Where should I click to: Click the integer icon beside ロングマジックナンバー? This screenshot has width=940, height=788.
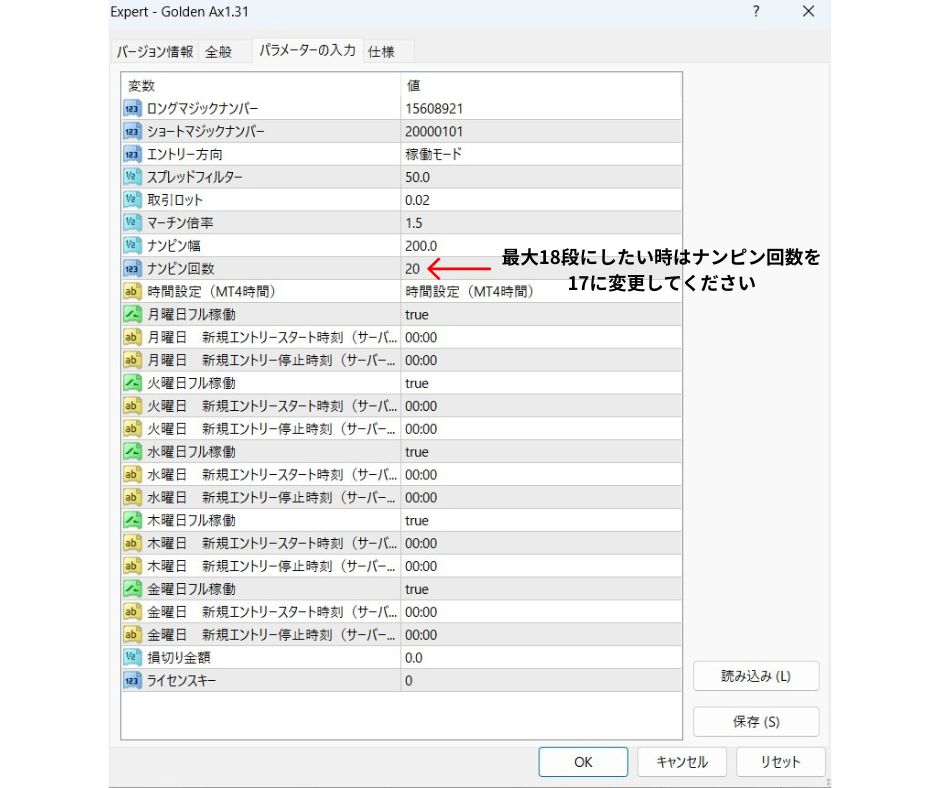[x=132, y=108]
